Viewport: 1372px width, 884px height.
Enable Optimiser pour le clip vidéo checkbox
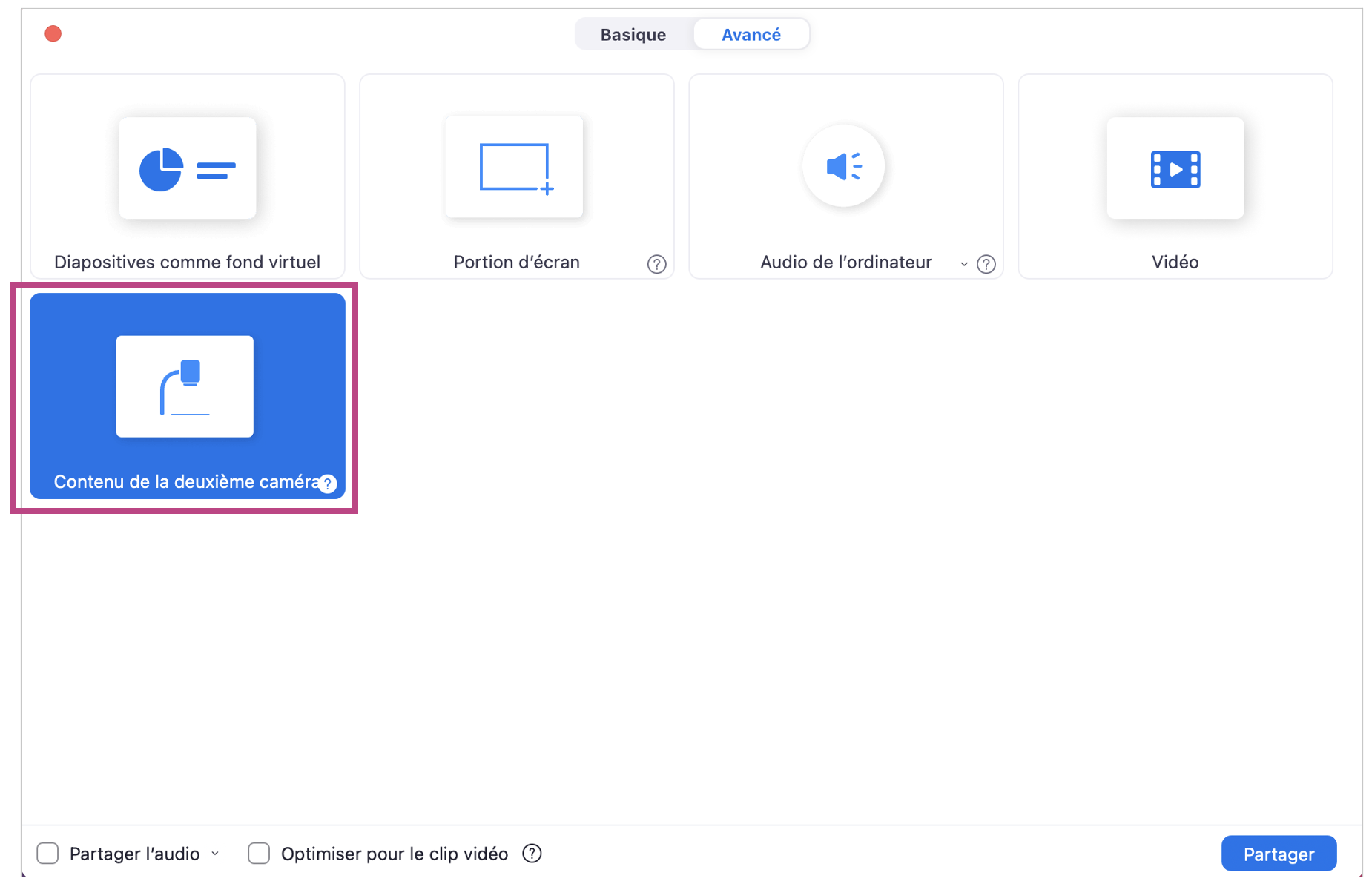[x=259, y=854]
